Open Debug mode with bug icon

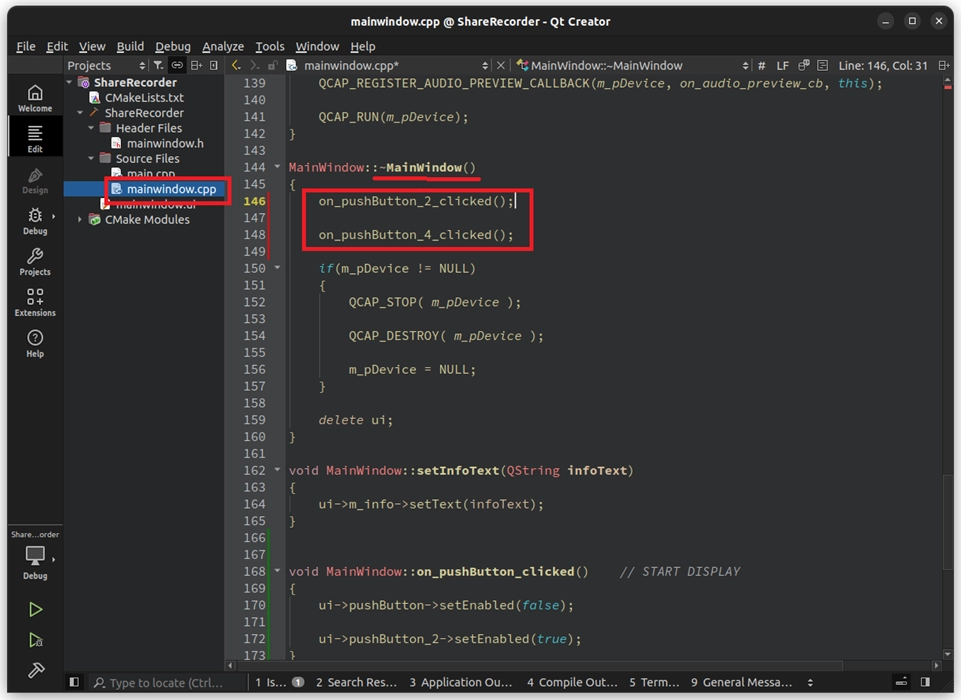(x=35, y=221)
